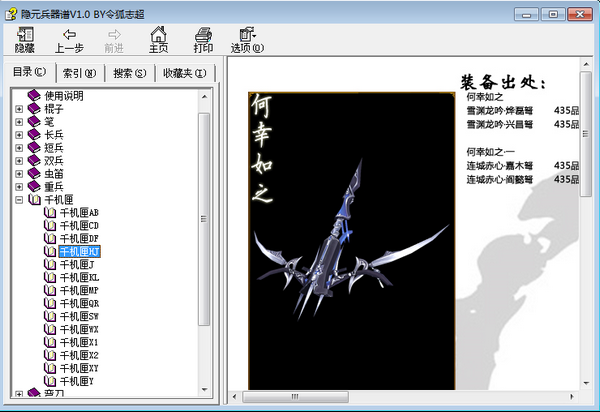
Task: Click the open-book icon beside 千机匣
Action: click(34, 200)
